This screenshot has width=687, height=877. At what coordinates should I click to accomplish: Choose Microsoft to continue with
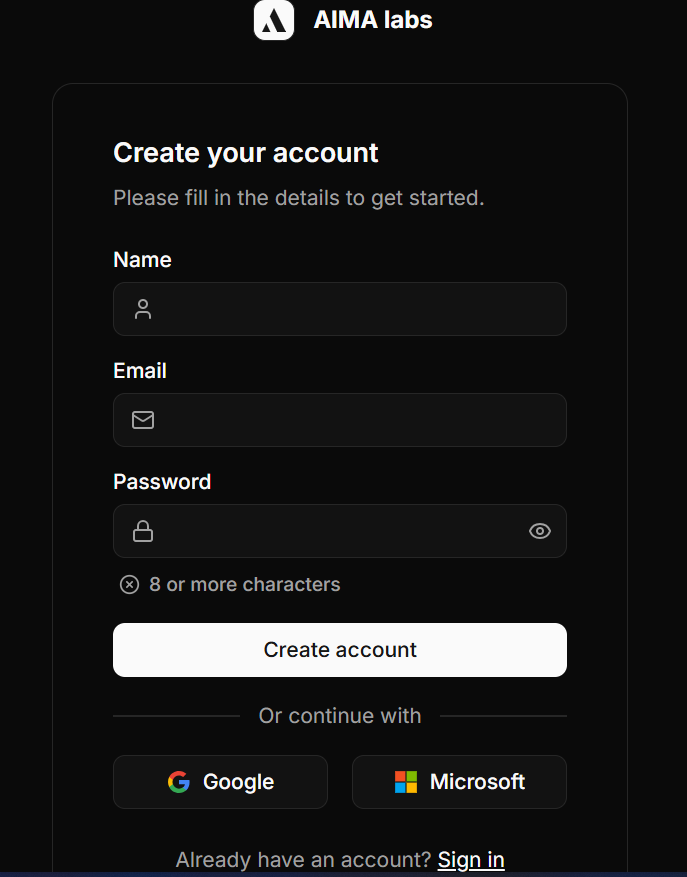click(x=459, y=782)
